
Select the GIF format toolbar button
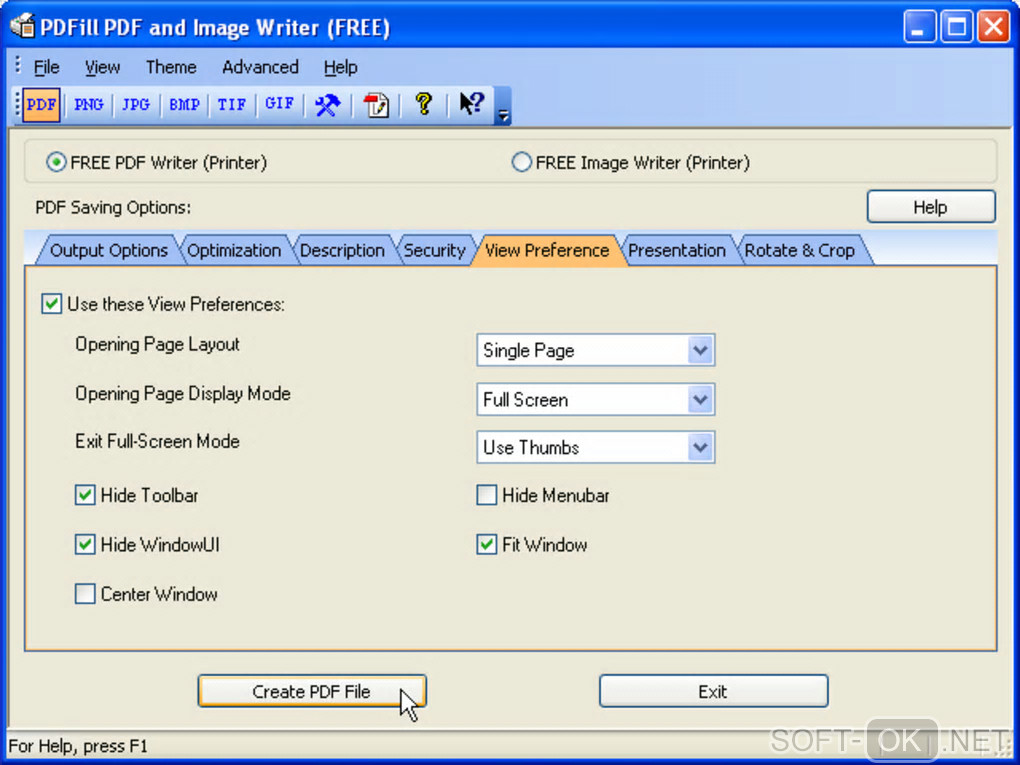point(280,105)
